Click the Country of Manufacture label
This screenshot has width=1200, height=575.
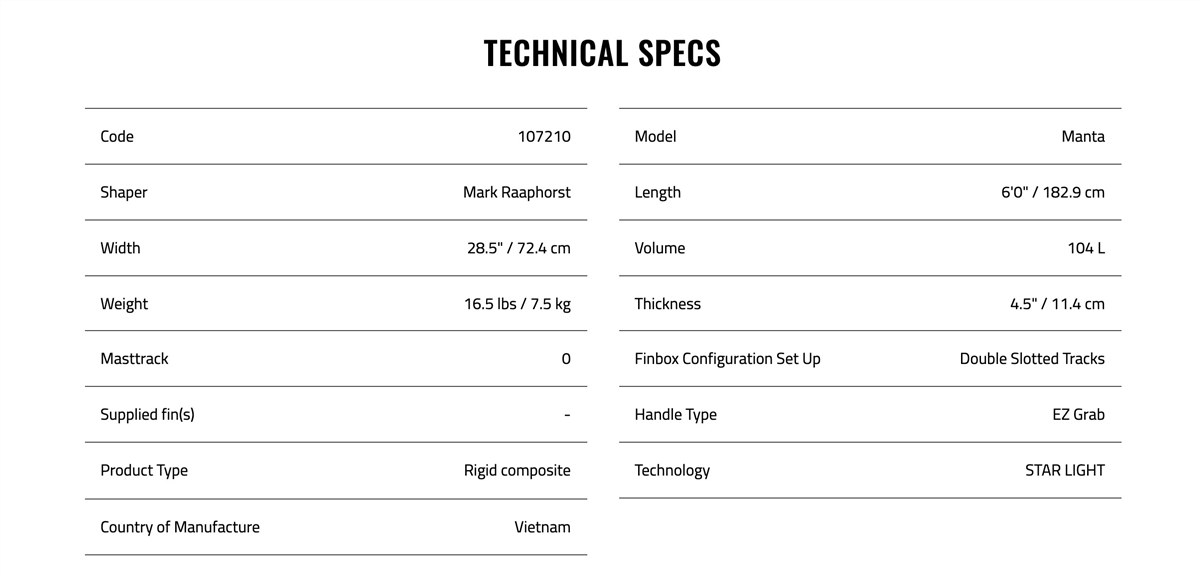(180, 527)
